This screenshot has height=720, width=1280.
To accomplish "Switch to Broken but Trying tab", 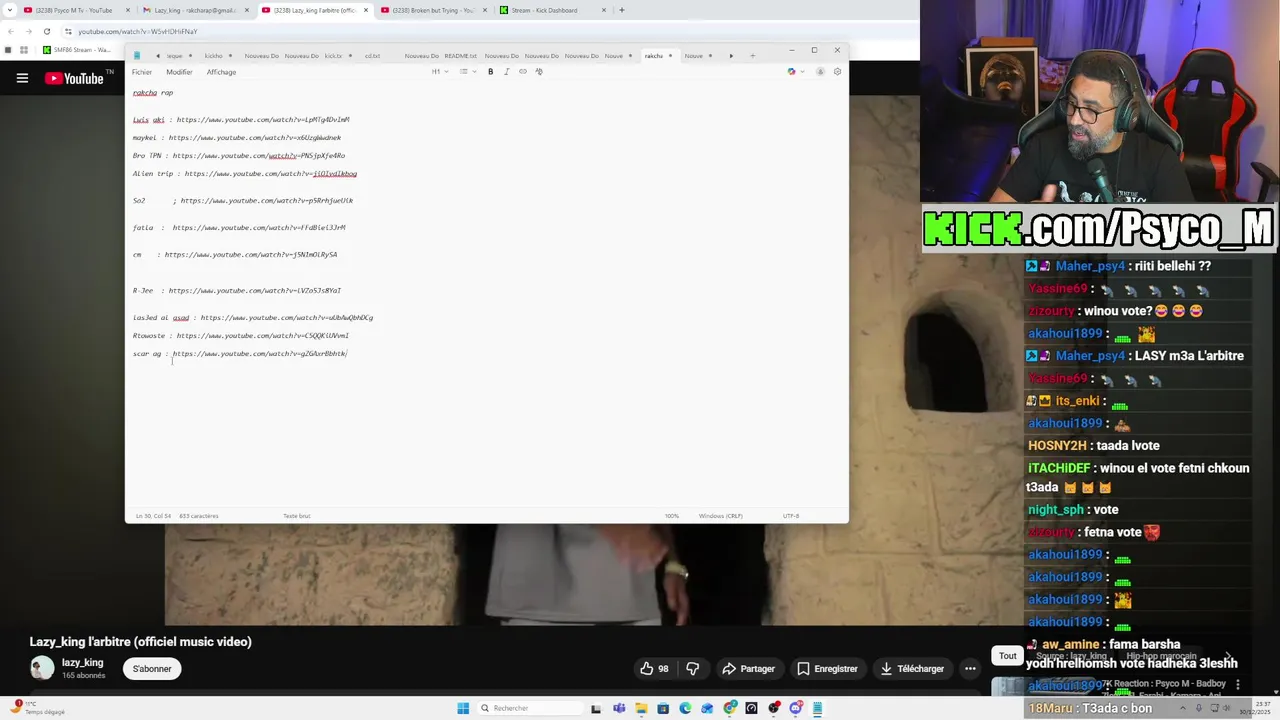I will click(434, 10).
